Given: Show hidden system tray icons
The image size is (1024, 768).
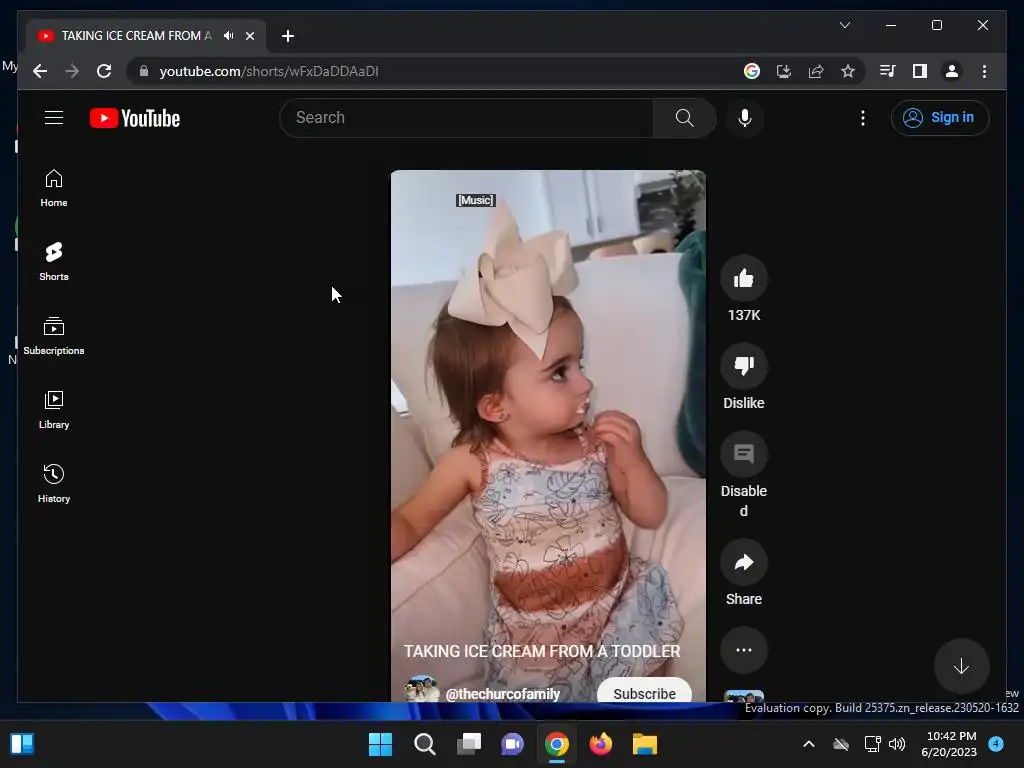Looking at the screenshot, I should click(x=808, y=744).
